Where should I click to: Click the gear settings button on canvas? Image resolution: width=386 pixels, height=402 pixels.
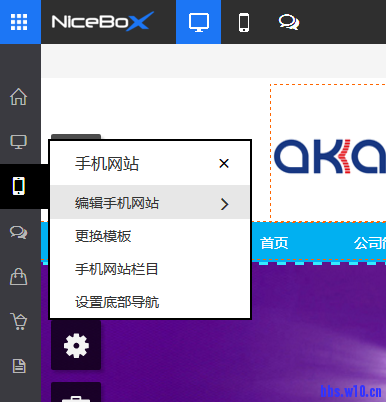76,345
